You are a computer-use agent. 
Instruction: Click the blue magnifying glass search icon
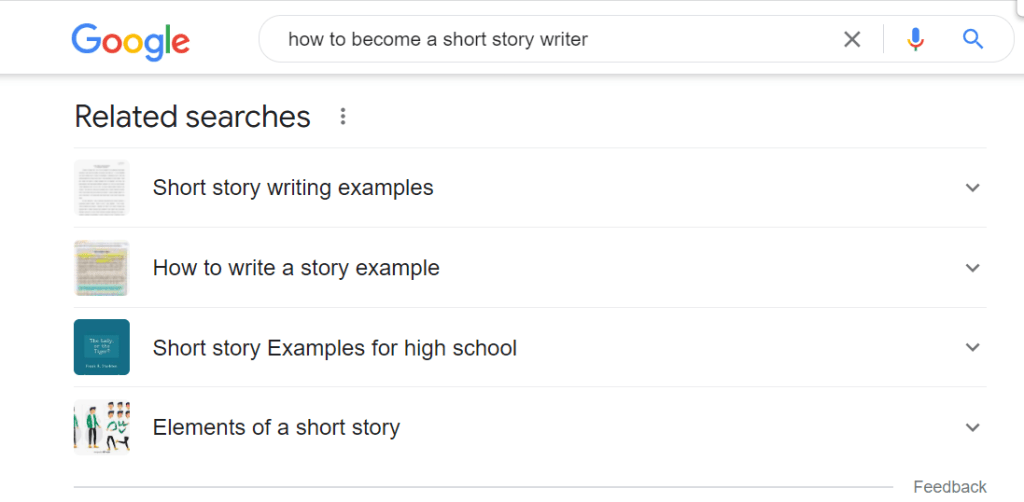pos(973,40)
